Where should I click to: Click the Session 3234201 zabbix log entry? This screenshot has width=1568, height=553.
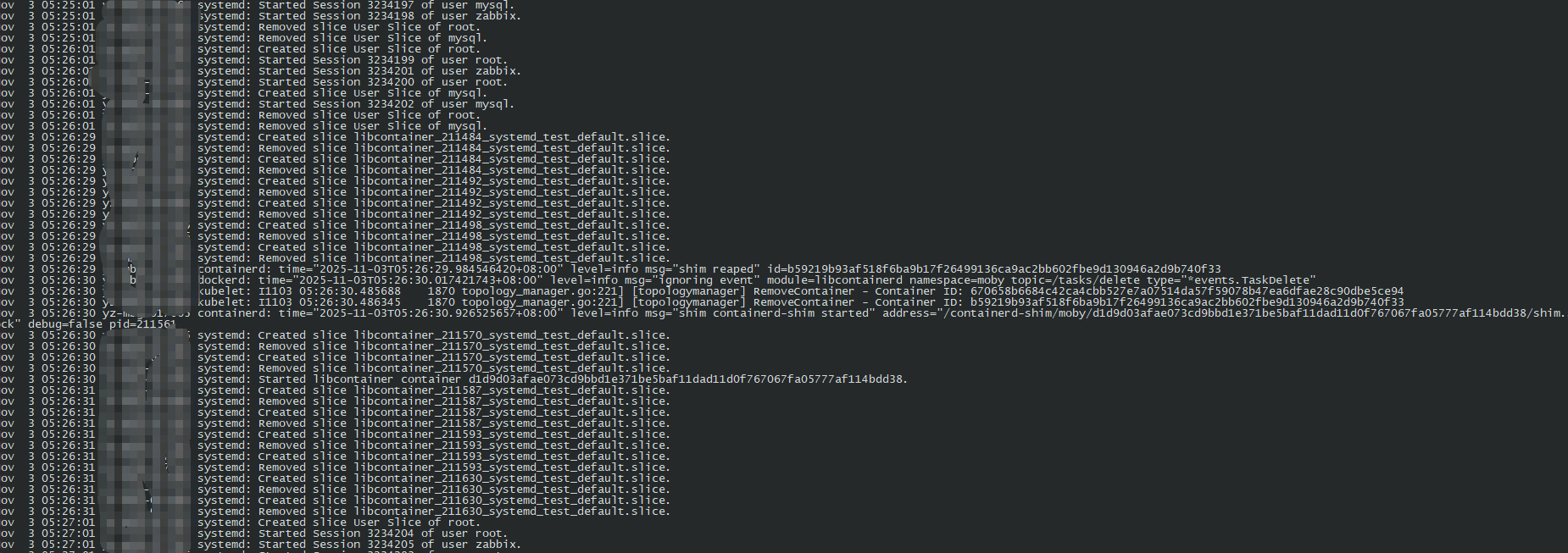[x=359, y=71]
